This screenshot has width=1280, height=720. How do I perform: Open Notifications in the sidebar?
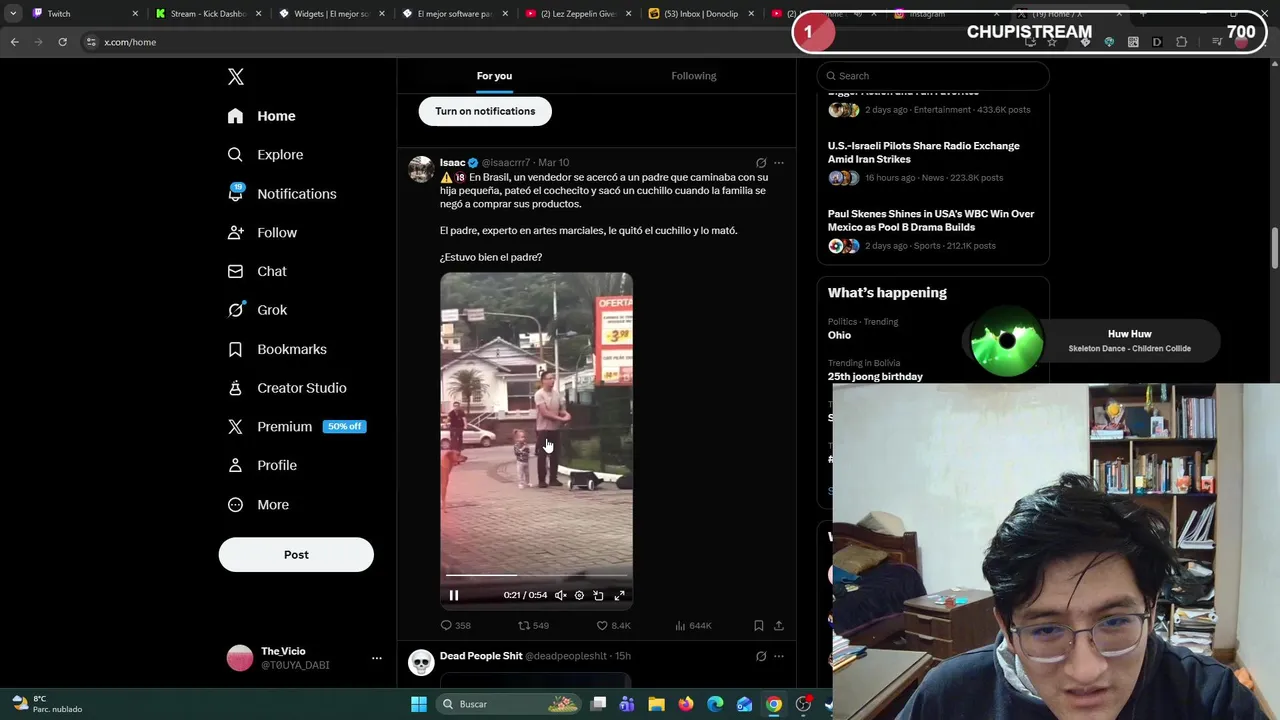[x=282, y=194]
